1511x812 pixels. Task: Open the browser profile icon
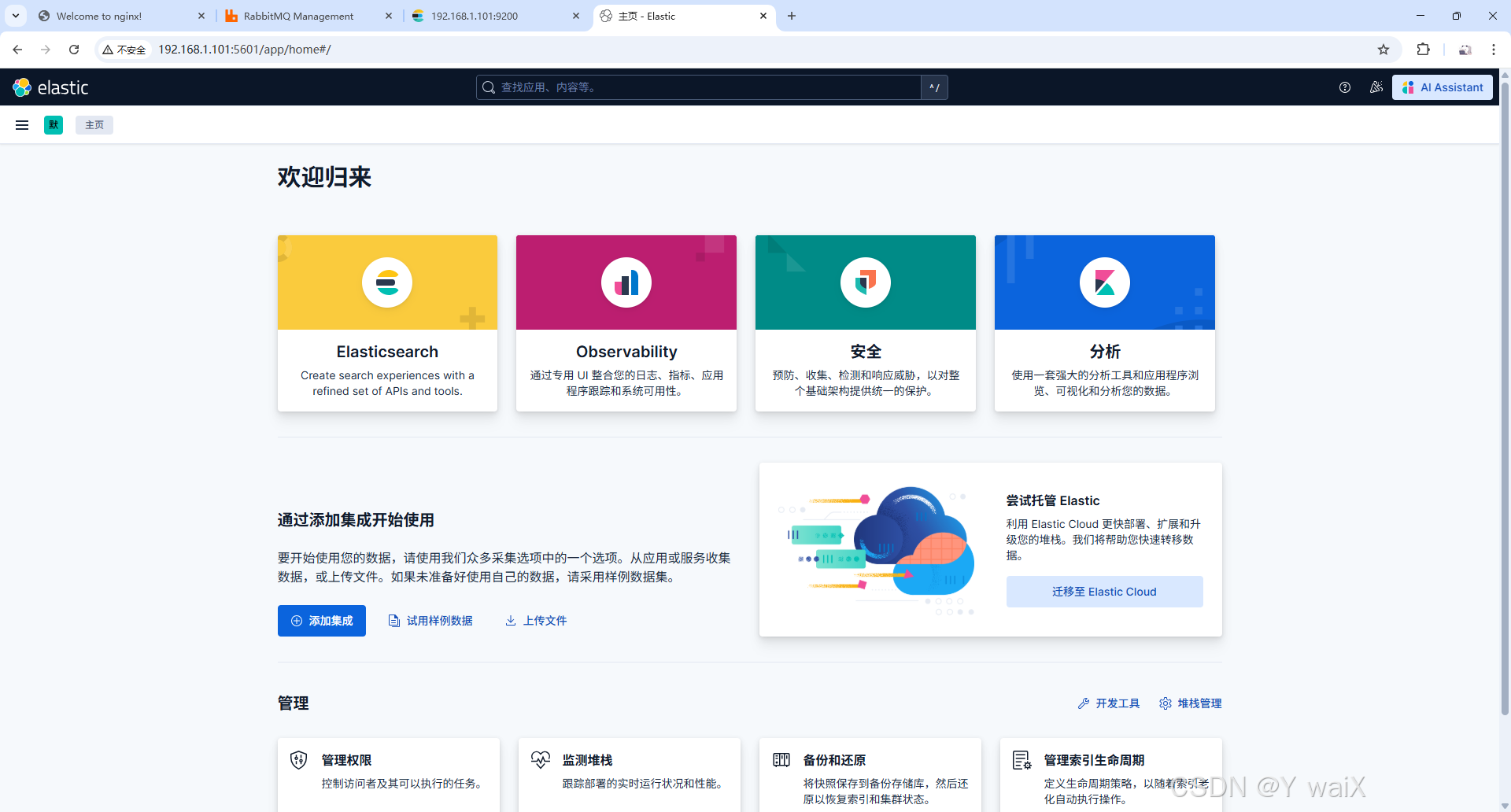[x=1465, y=50]
